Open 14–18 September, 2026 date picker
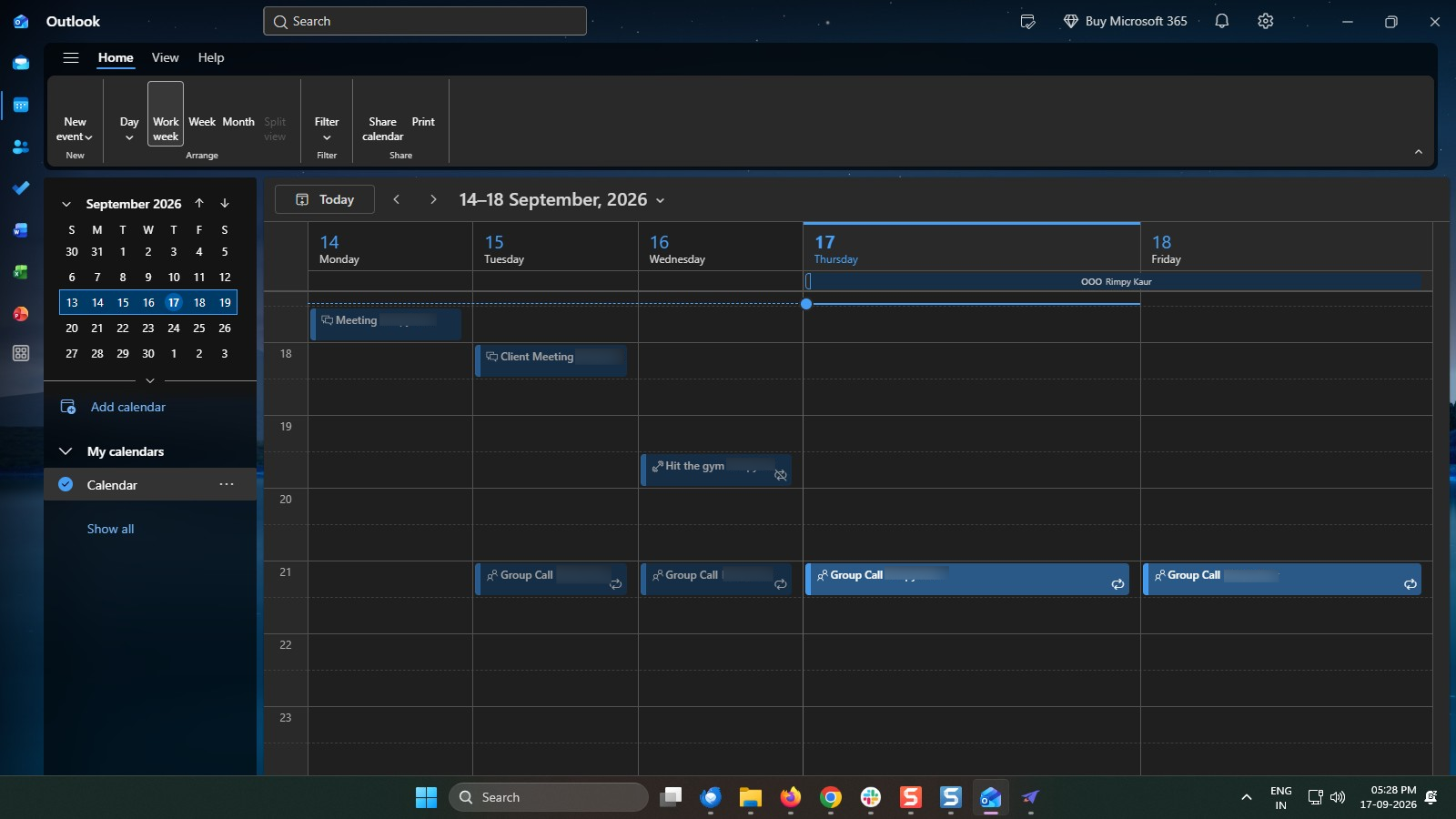The image size is (1456, 819). click(x=561, y=199)
